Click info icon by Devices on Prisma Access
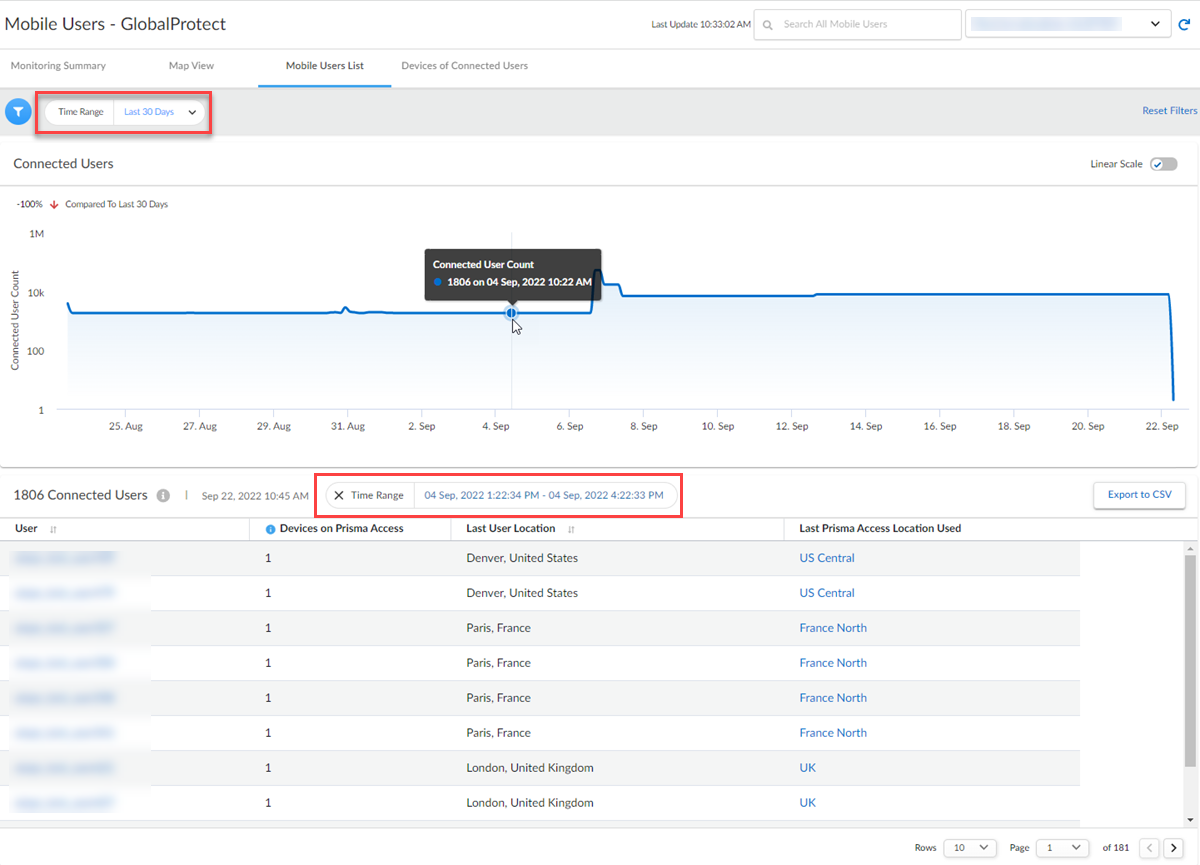 (270, 529)
